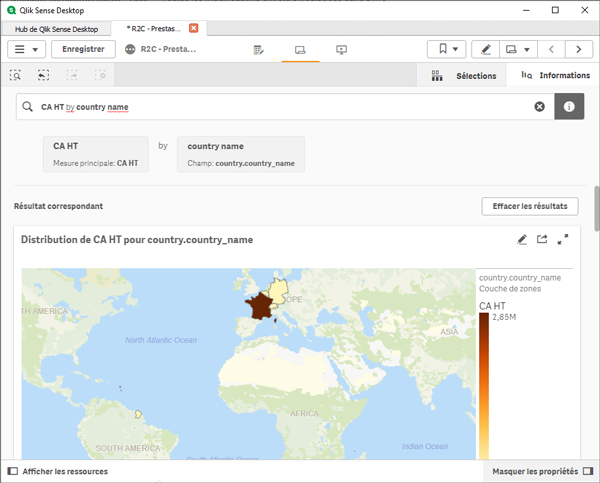Click the search magnifier icon
The height and width of the screenshot is (483, 600).
tap(28, 107)
